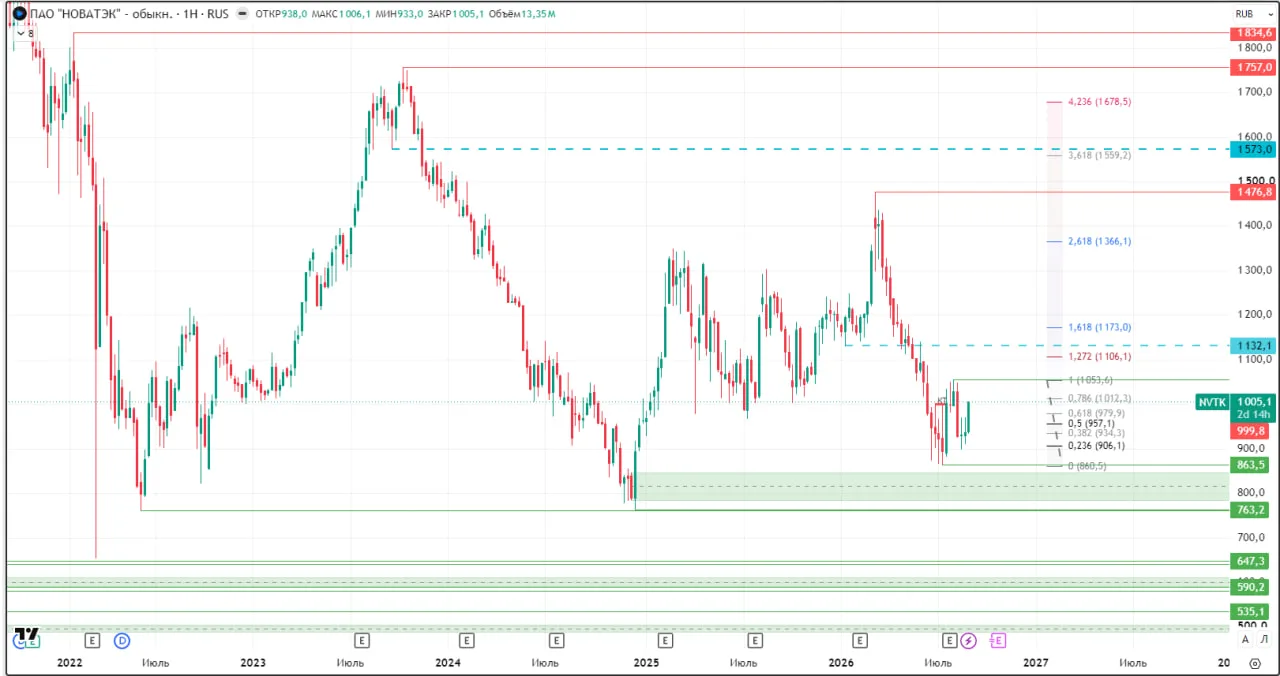
Task: Click the blue dividend D marker
Action: click(122, 640)
